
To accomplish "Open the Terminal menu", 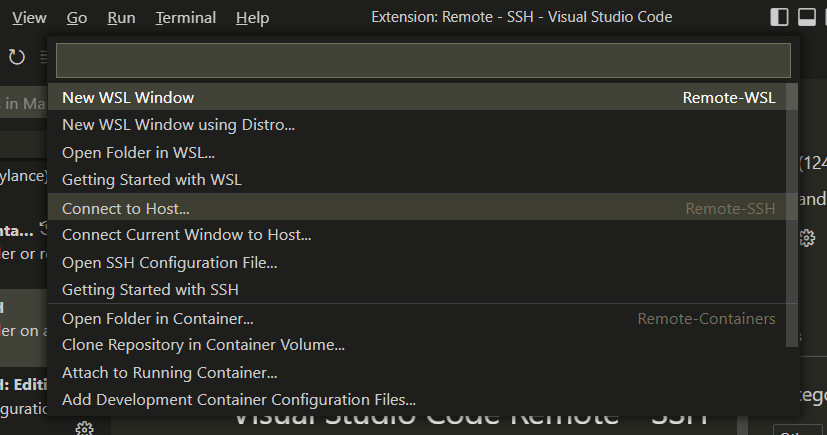I will pos(186,17).
